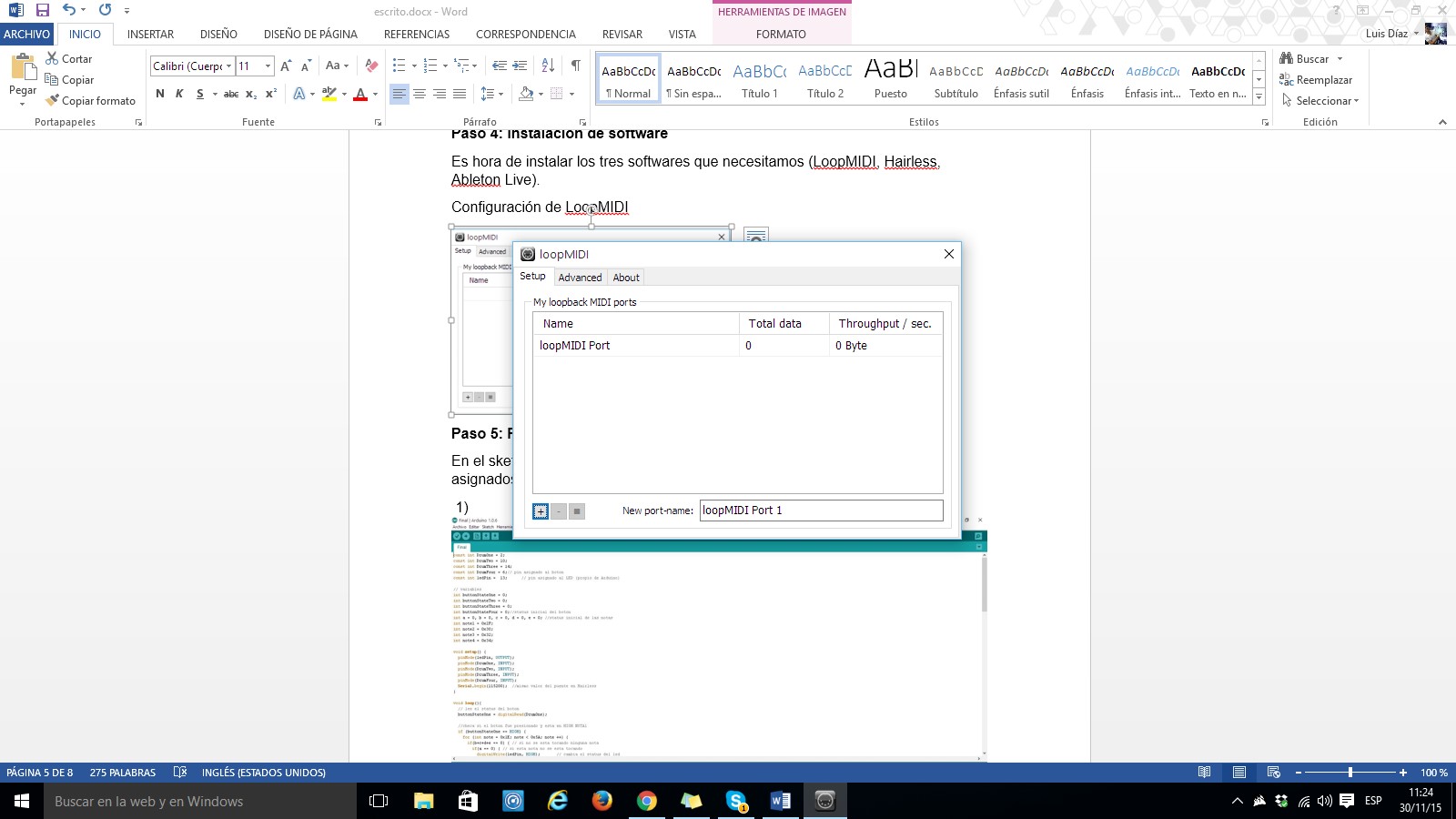Clear all formatting with the eraser icon
The width and height of the screenshot is (1456, 819).
pos(371,66)
